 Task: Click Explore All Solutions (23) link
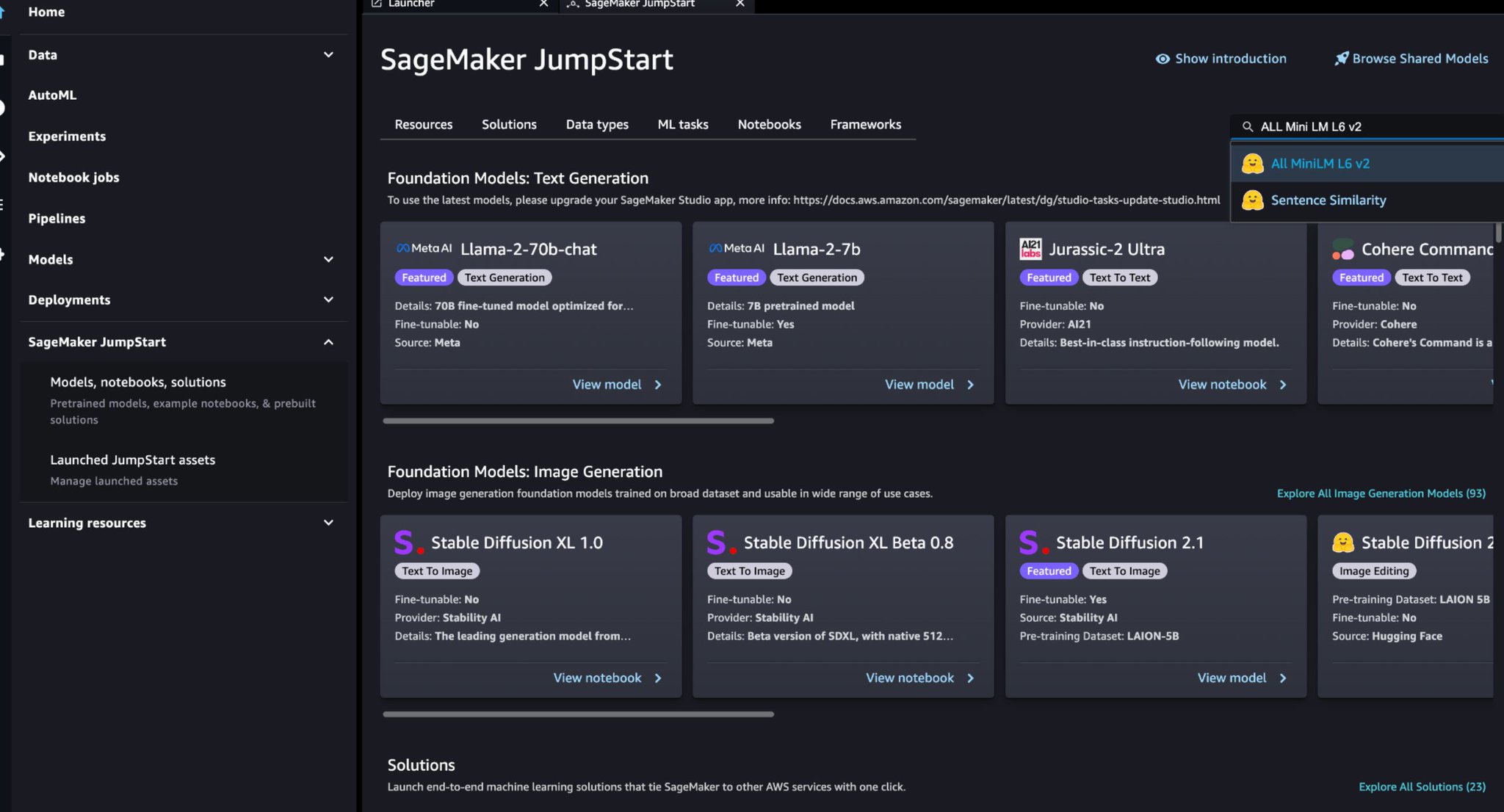[x=1422, y=787]
